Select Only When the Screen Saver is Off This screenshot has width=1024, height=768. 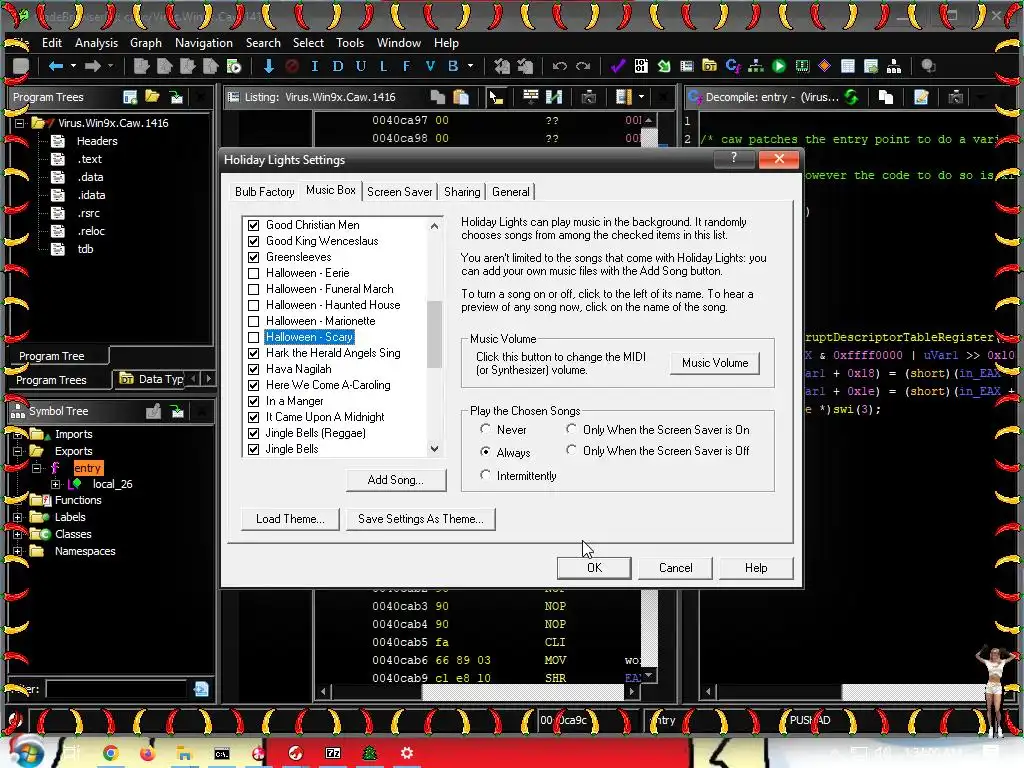571,450
